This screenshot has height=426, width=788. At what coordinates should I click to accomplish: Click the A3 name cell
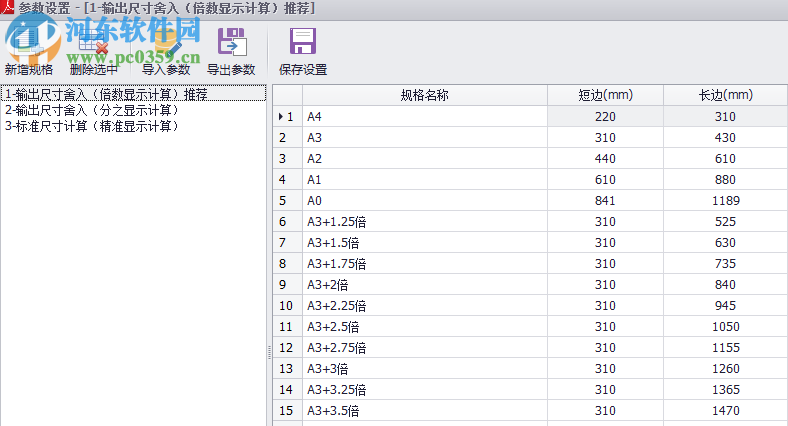425,138
